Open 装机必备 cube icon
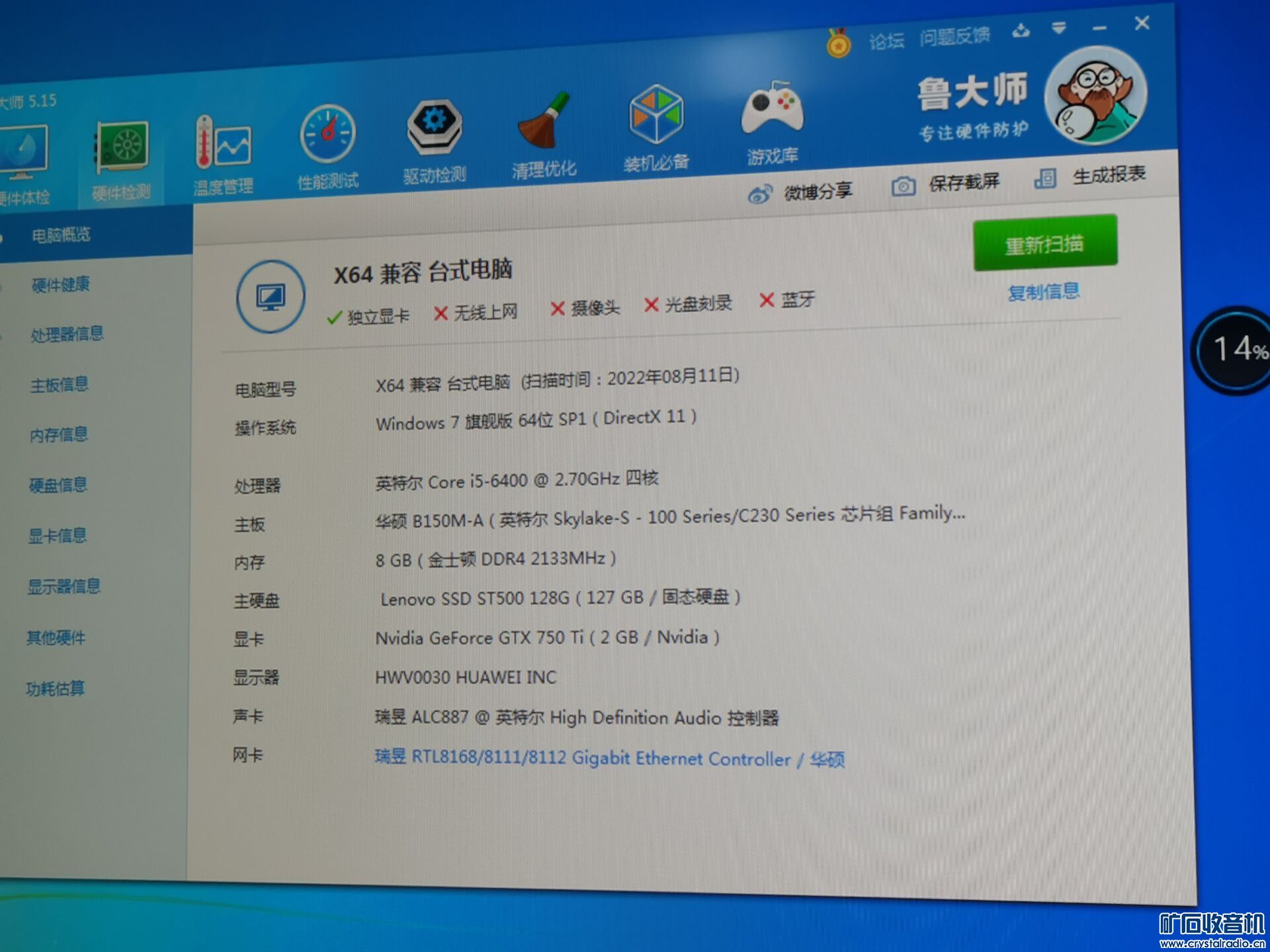The height and width of the screenshot is (952, 1270). click(x=656, y=114)
